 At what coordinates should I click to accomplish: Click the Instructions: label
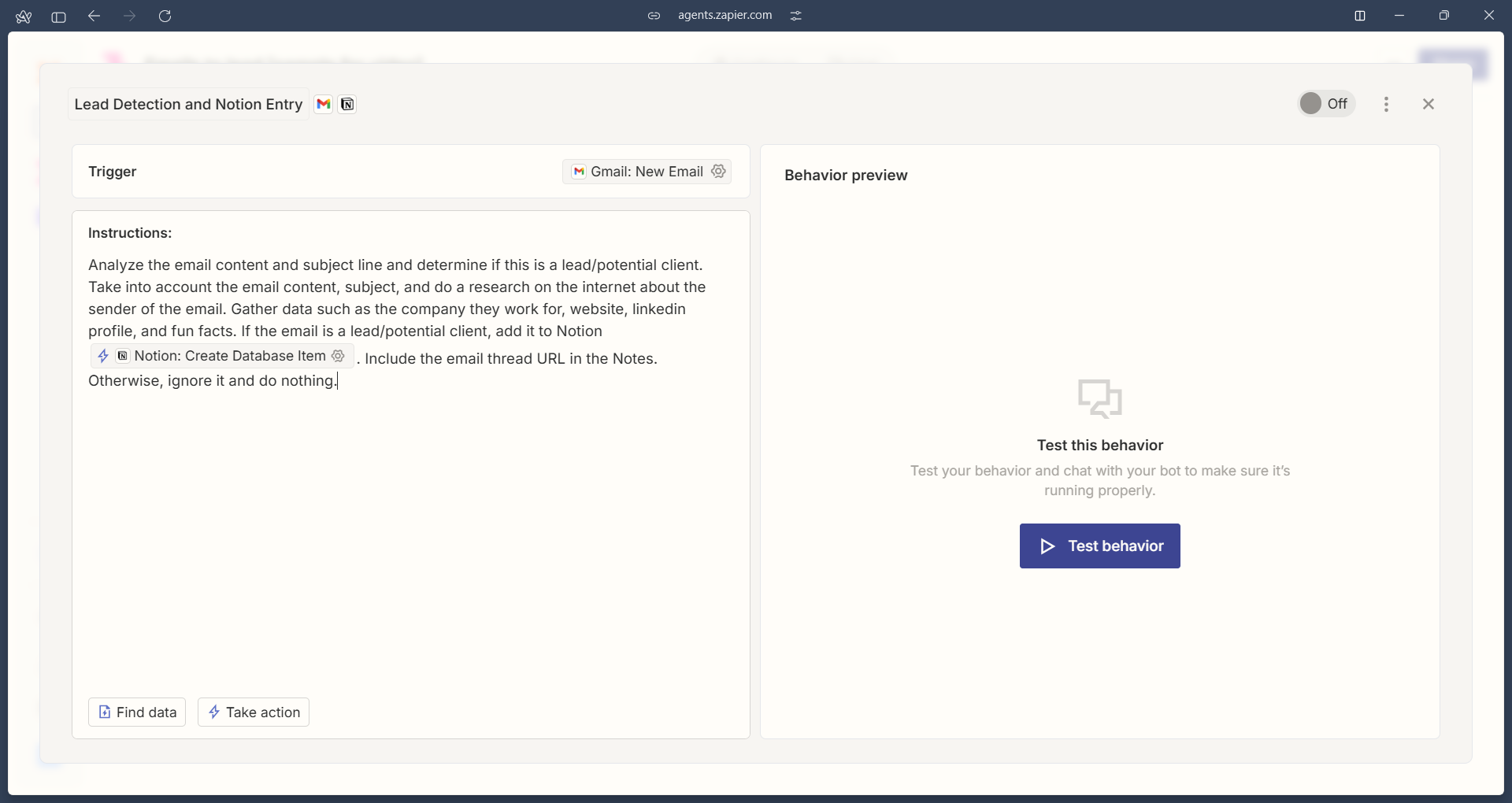pos(130,233)
